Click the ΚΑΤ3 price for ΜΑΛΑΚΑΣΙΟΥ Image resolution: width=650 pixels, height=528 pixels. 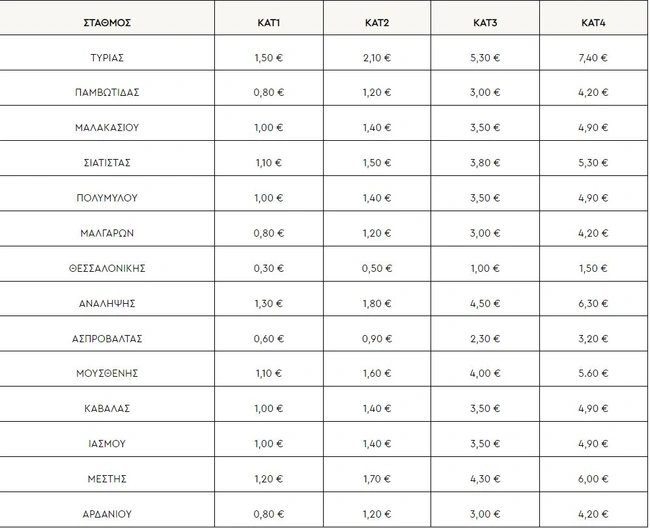coord(485,127)
